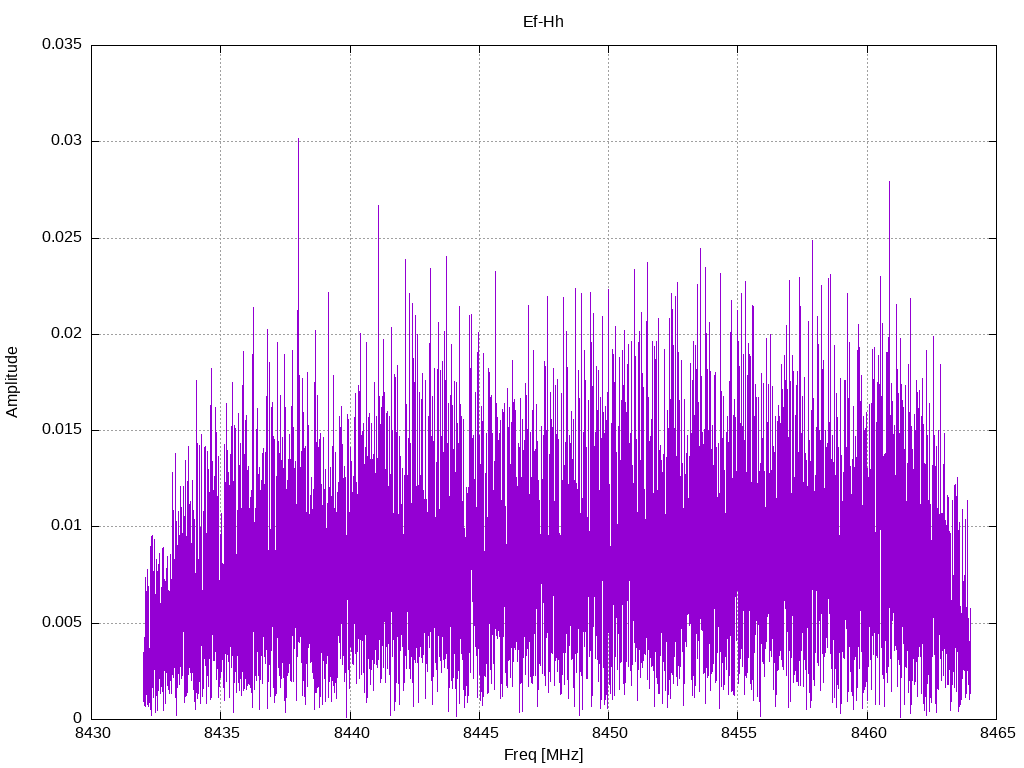Click the y-axis tick label 0.005

62,622
